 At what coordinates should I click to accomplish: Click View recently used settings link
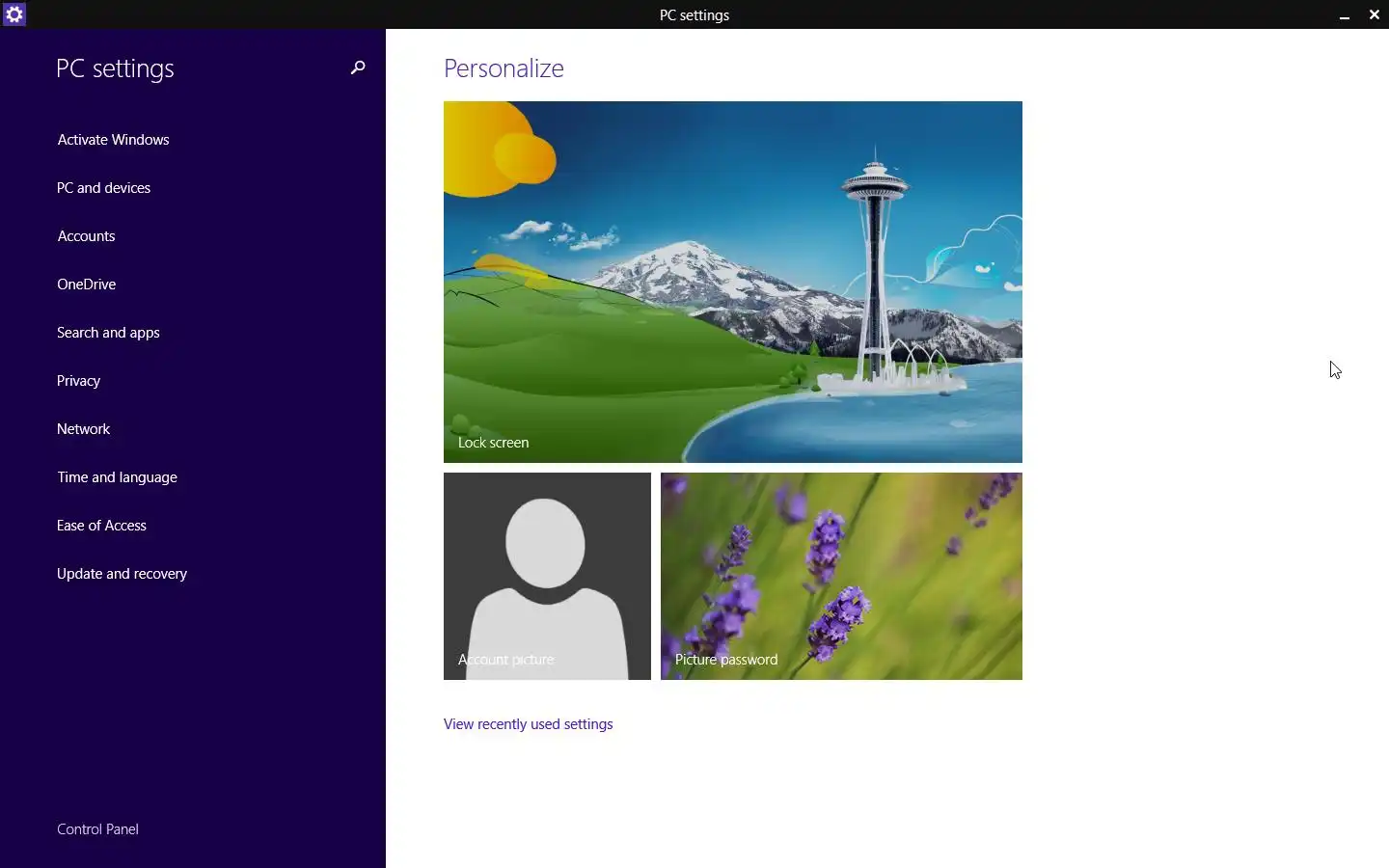coord(528,724)
